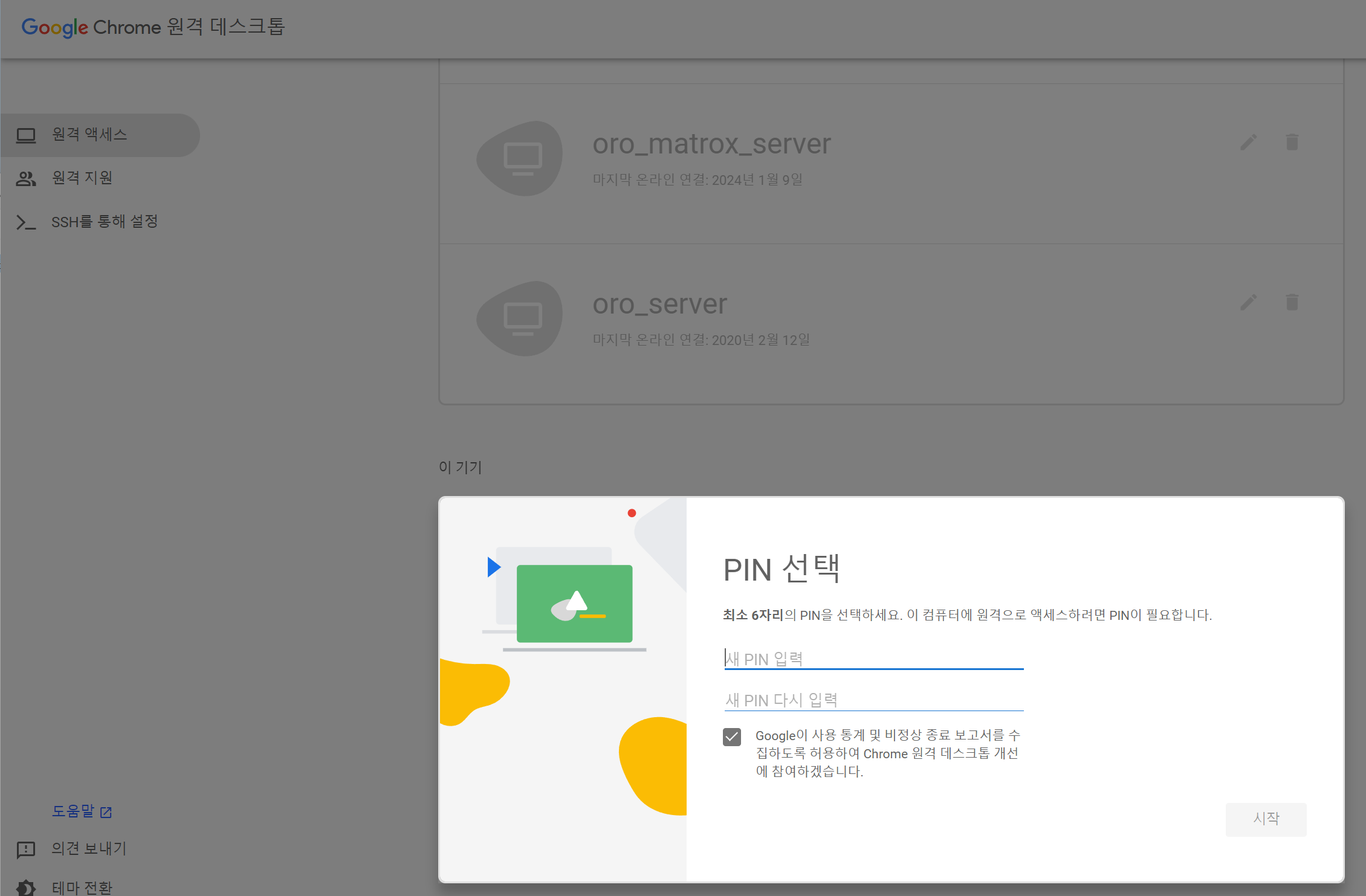1366x896 pixels.
Task: Click the oro_matrox_server monitor icon
Action: click(520, 159)
